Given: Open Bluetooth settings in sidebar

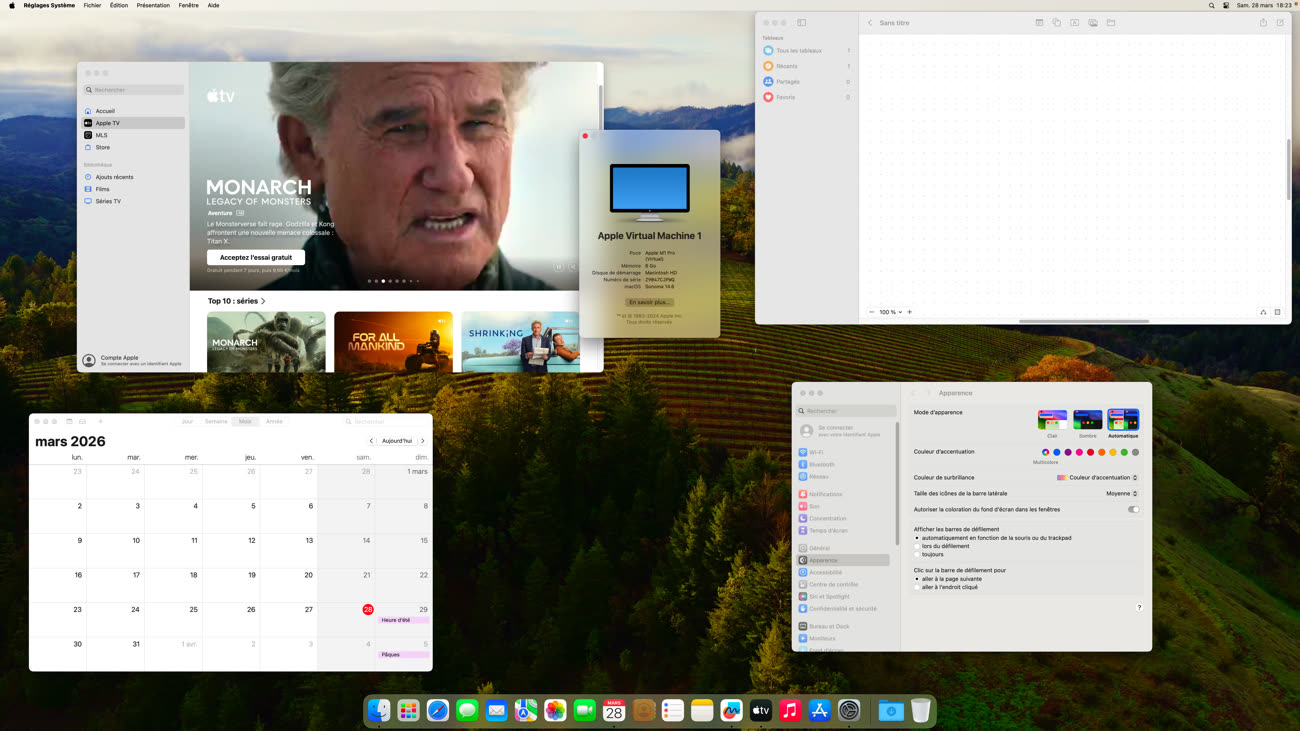Looking at the screenshot, I should click(821, 465).
